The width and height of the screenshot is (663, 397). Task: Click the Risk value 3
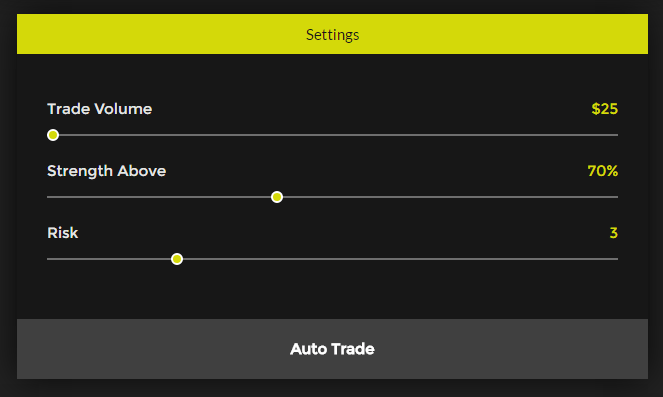pos(614,233)
